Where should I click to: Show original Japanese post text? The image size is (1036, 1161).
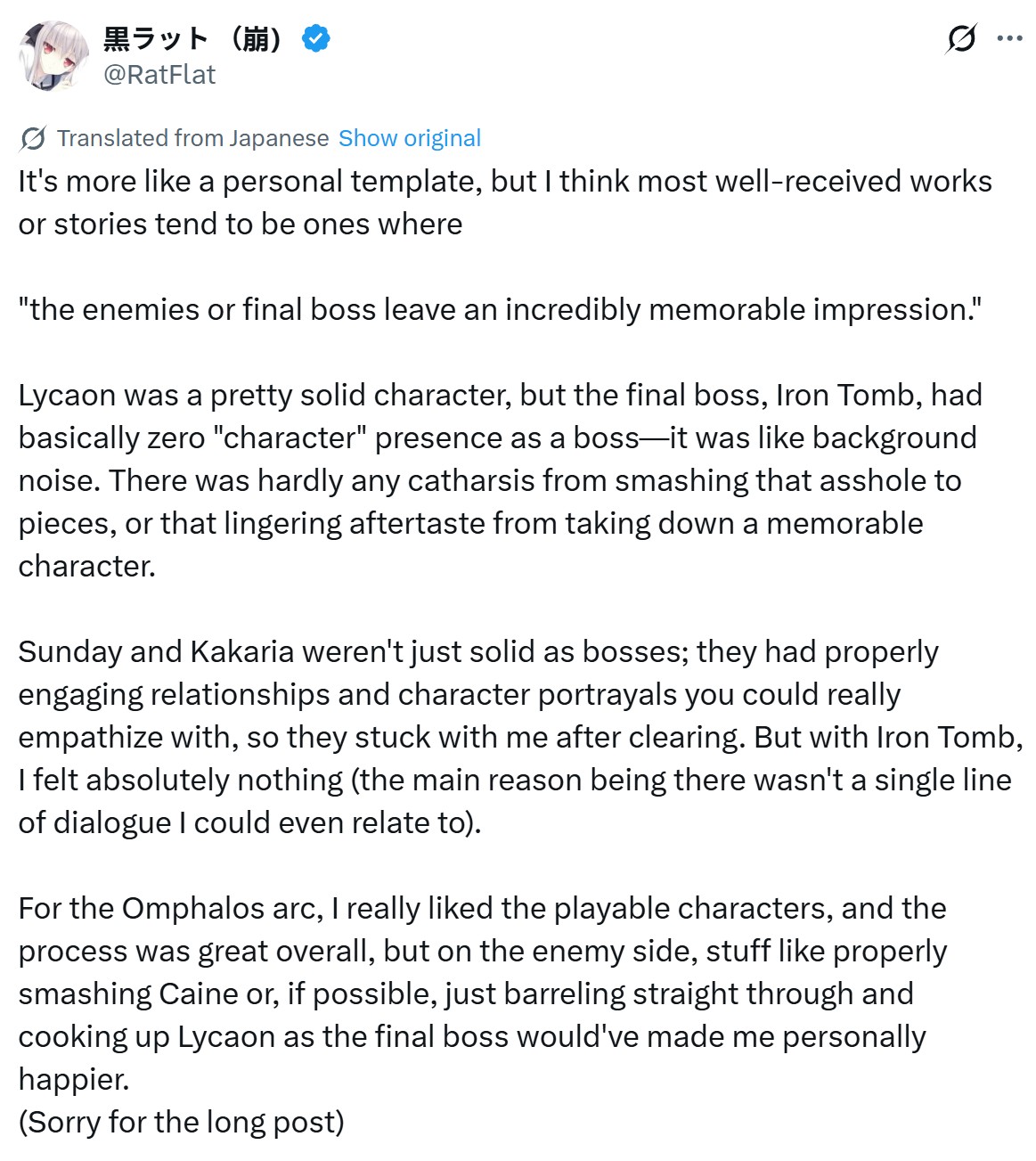point(410,138)
